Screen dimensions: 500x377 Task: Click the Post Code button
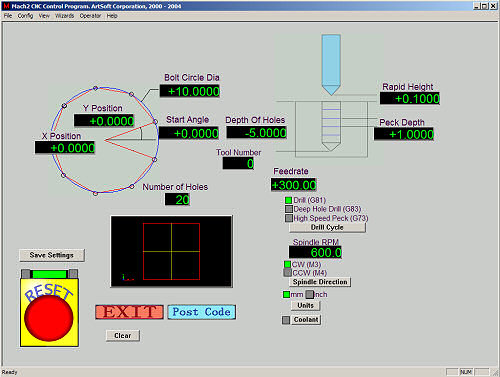point(202,312)
